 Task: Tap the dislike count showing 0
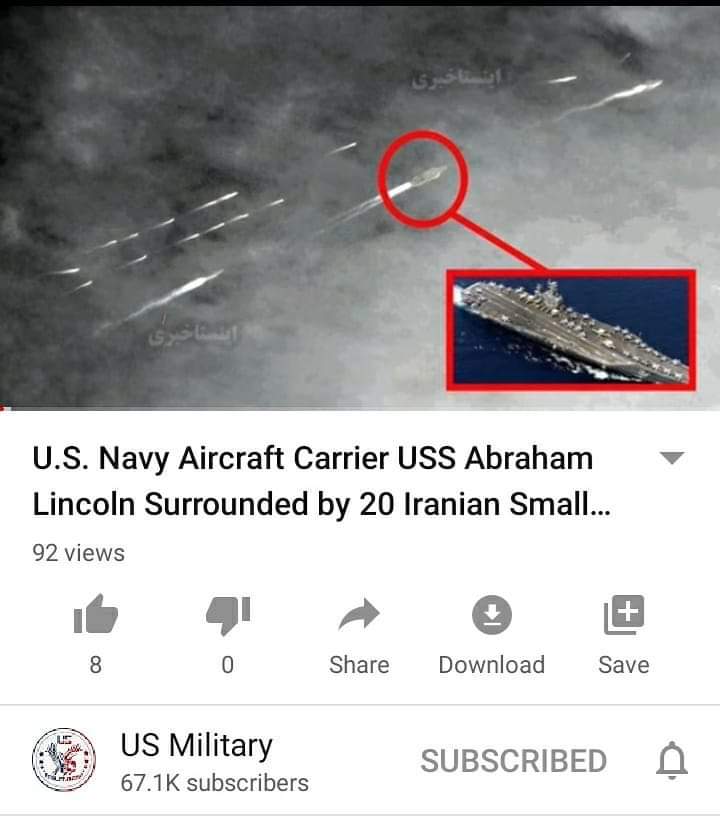[x=228, y=665]
